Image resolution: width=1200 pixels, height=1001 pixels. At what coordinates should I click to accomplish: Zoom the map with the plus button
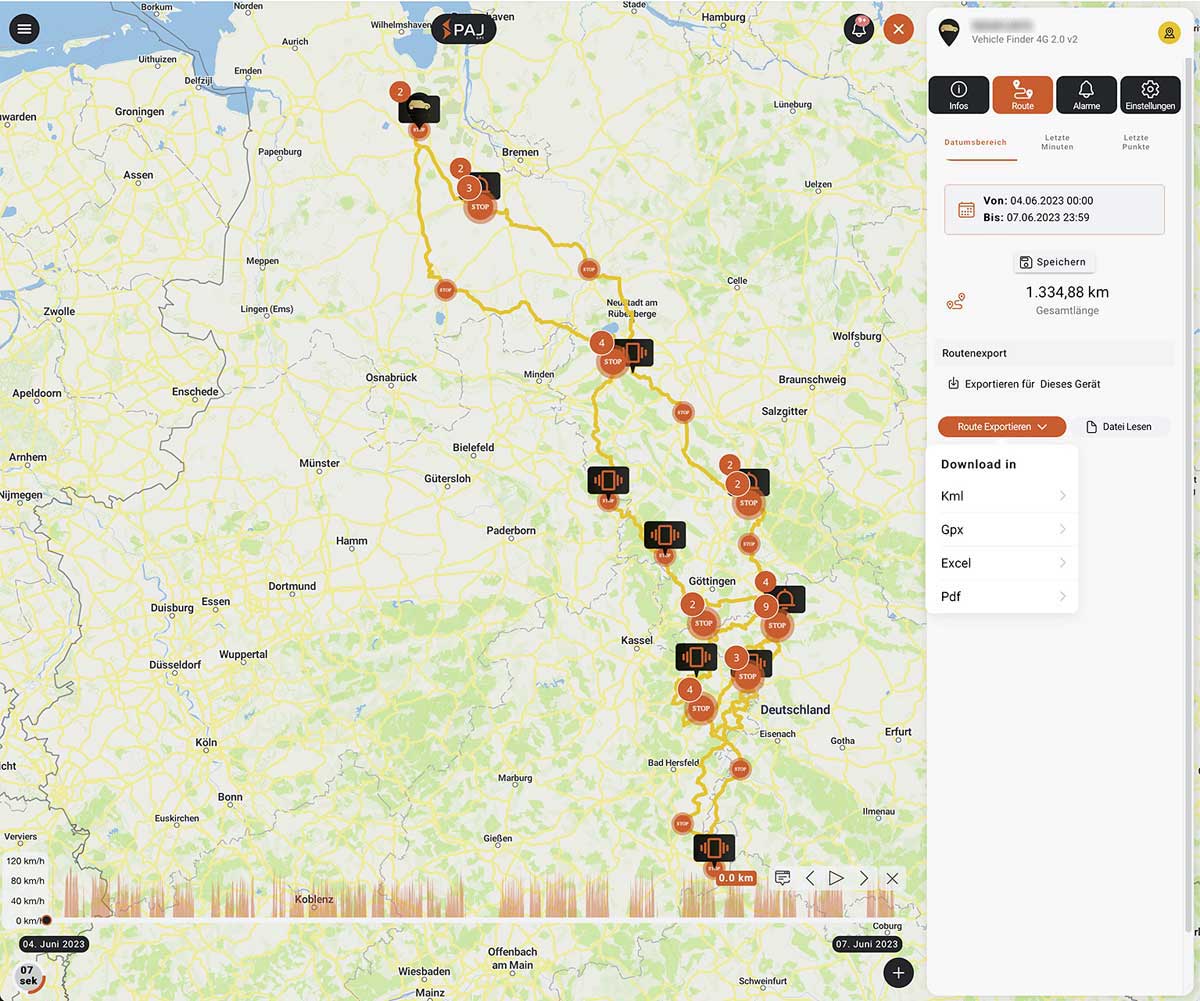point(898,972)
